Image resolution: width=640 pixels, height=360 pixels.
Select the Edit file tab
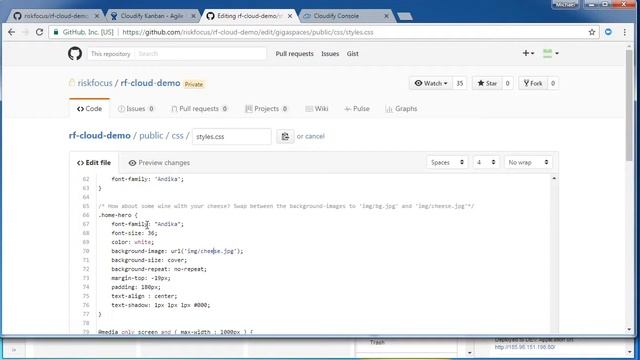94,162
